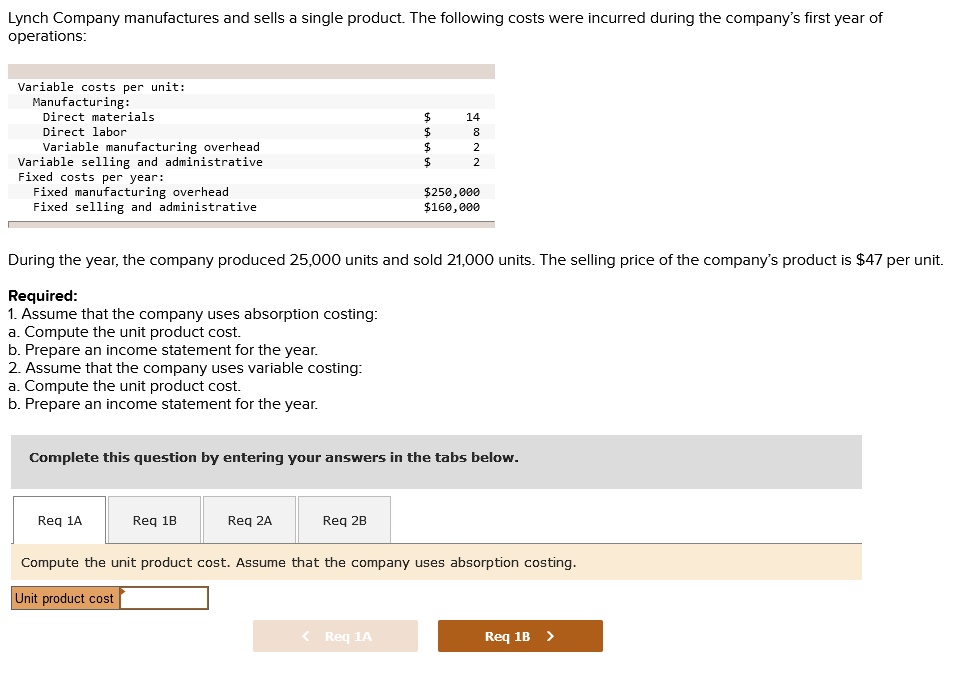
Task: Select the Variable manufacturing overhead value
Action: (x=474, y=146)
